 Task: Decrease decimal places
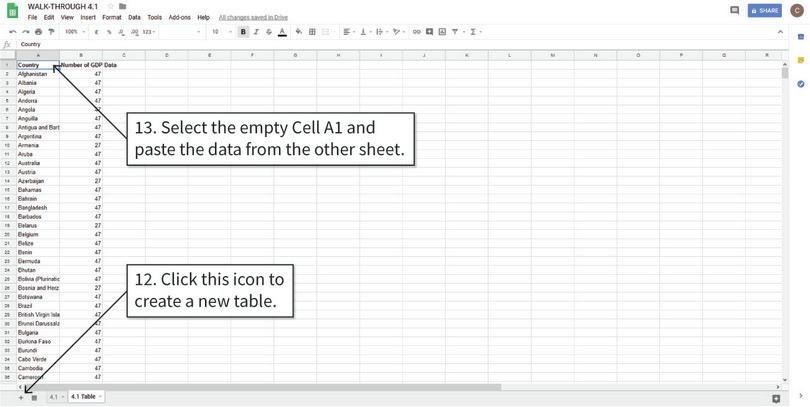[x=121, y=32]
